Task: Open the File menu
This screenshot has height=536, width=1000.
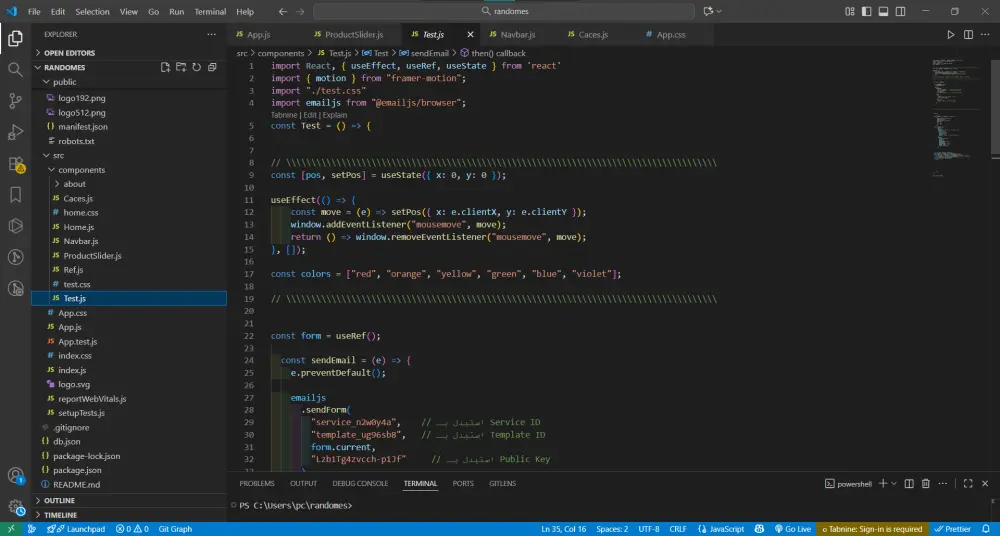Action: (34, 11)
